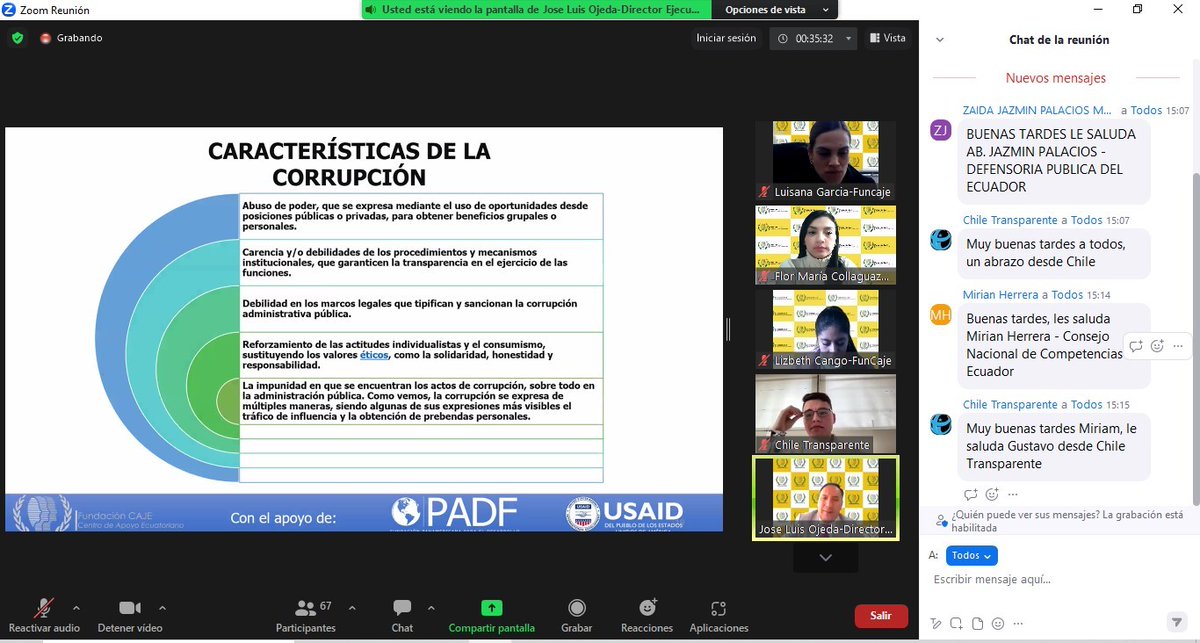Click MH avatar of Mirian Herrera
This screenshot has height=643, width=1200.
point(941,314)
